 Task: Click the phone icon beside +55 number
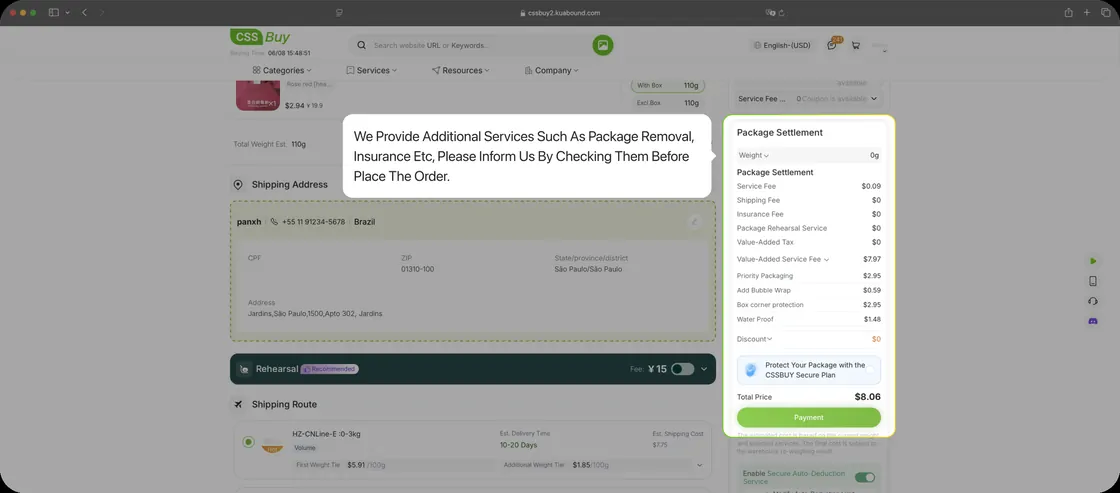pyautogui.click(x=274, y=221)
